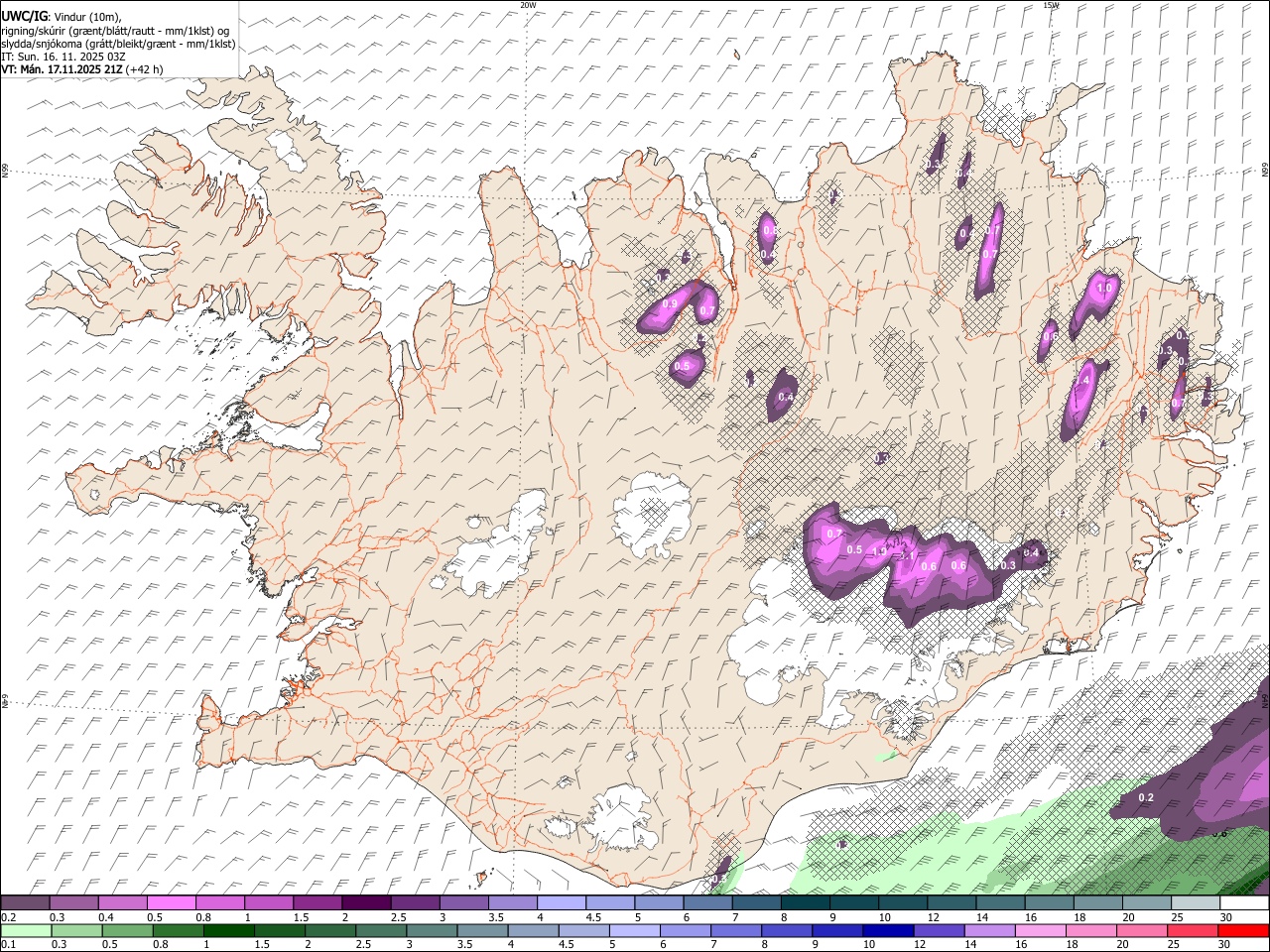The width and height of the screenshot is (1270, 952).
Task: Pick the dark purple upper swatch starting at 2
Action: (366, 903)
